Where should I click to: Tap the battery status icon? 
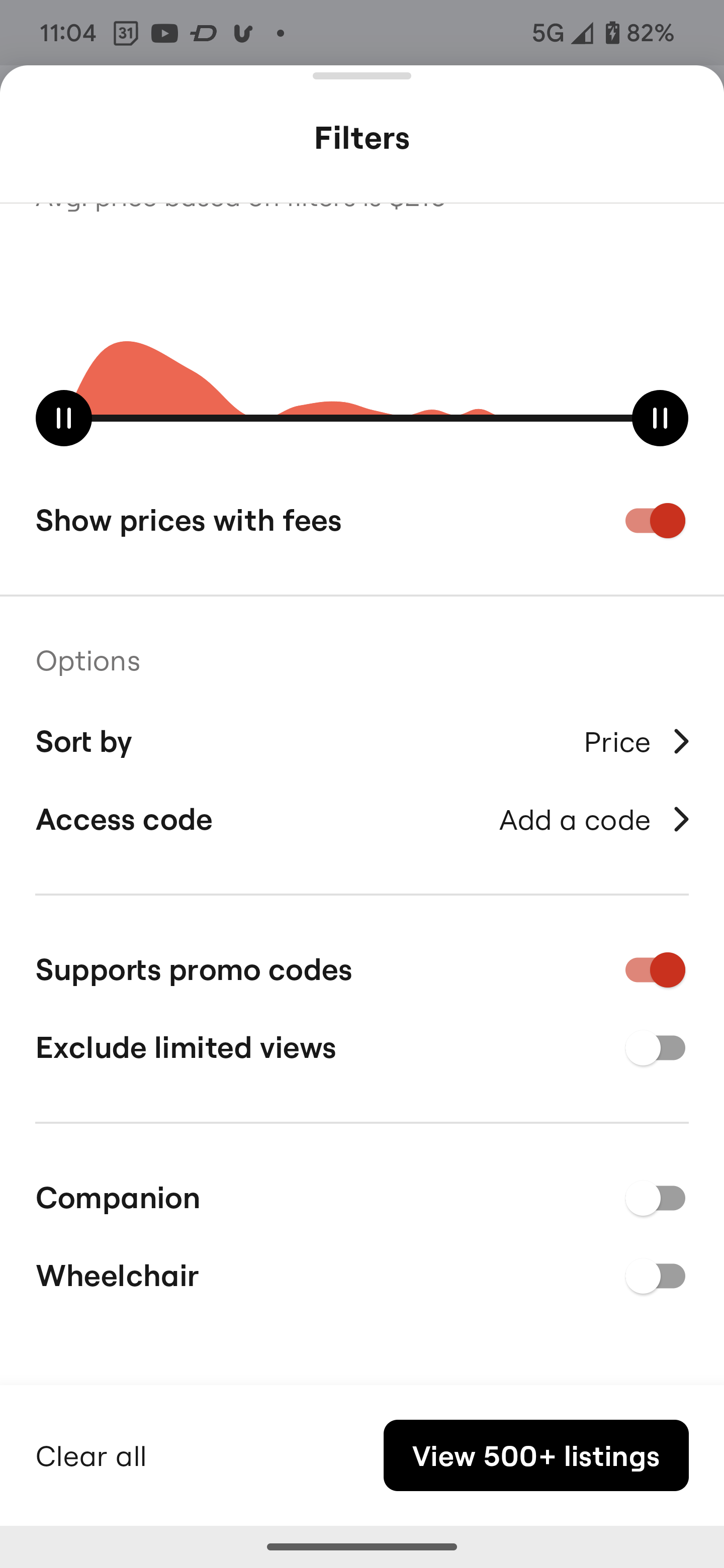(612, 33)
